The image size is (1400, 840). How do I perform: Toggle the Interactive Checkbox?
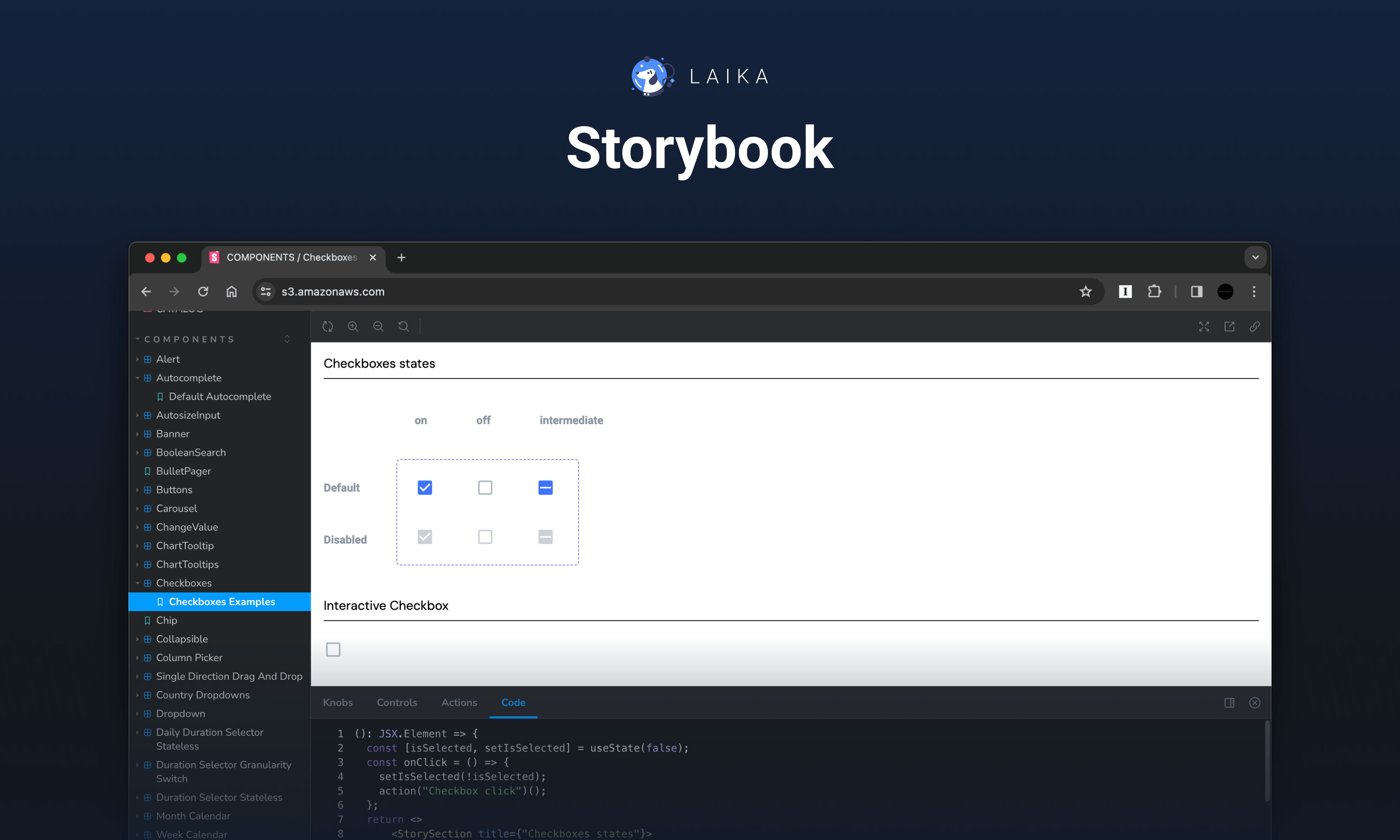click(x=333, y=649)
